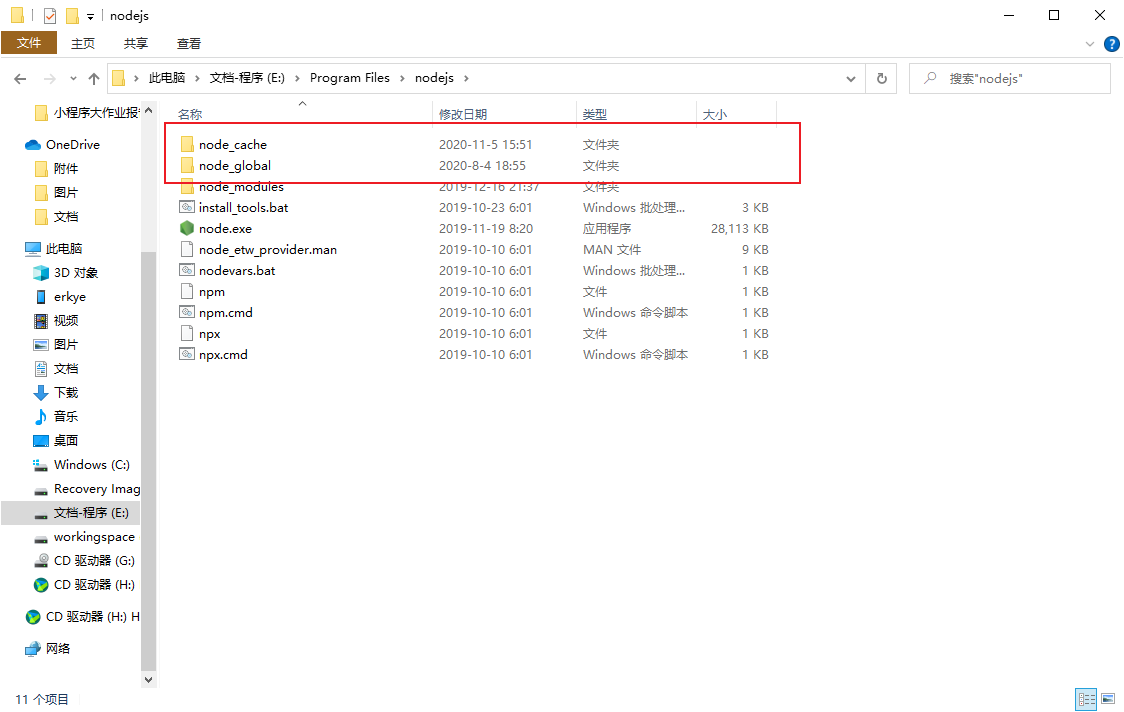Click the 下载 downloads arrow icon
Viewport: 1124px width, 712px height.
pyautogui.click(x=41, y=392)
